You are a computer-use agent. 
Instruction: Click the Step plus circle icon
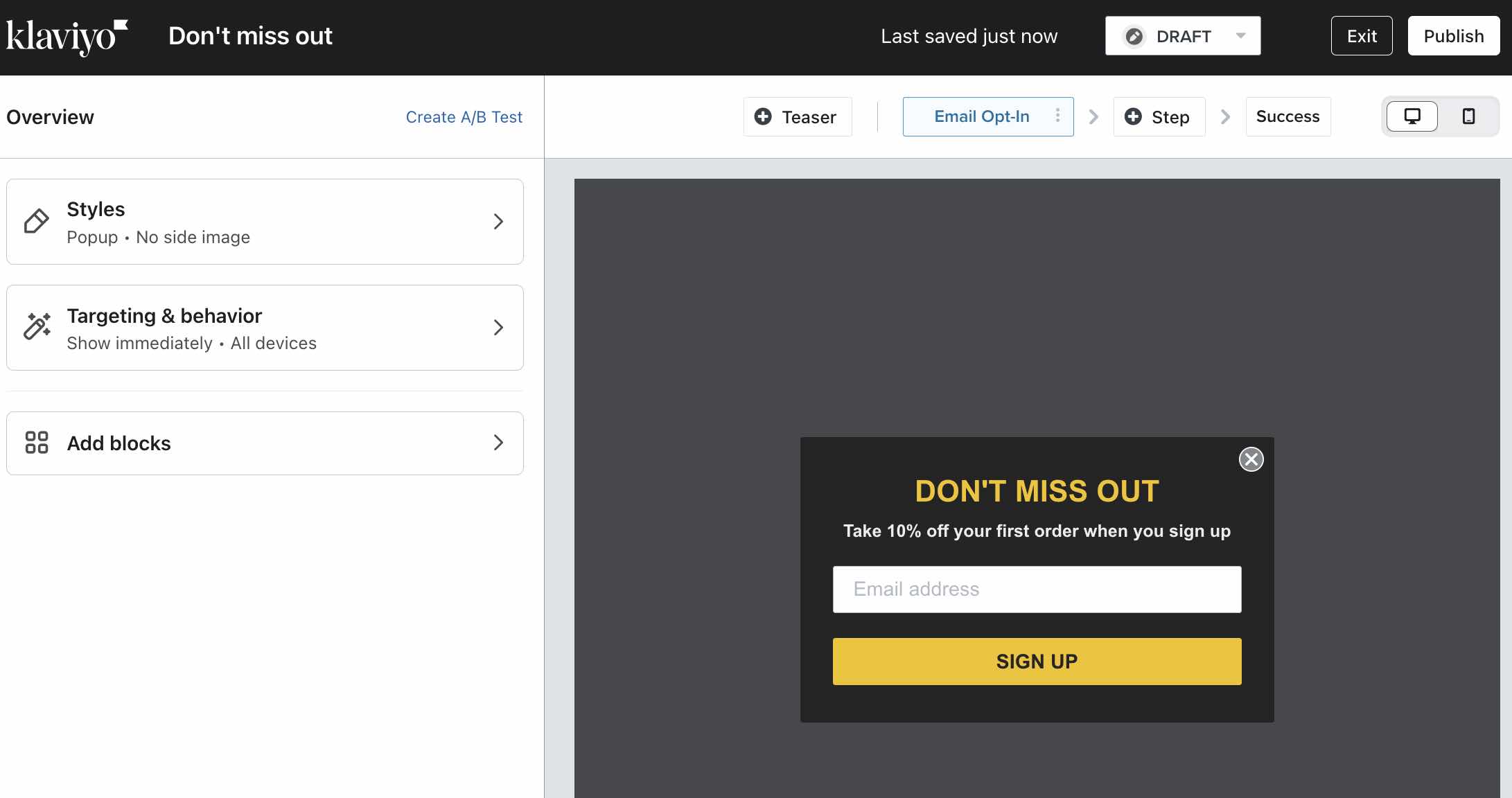pos(1133,116)
